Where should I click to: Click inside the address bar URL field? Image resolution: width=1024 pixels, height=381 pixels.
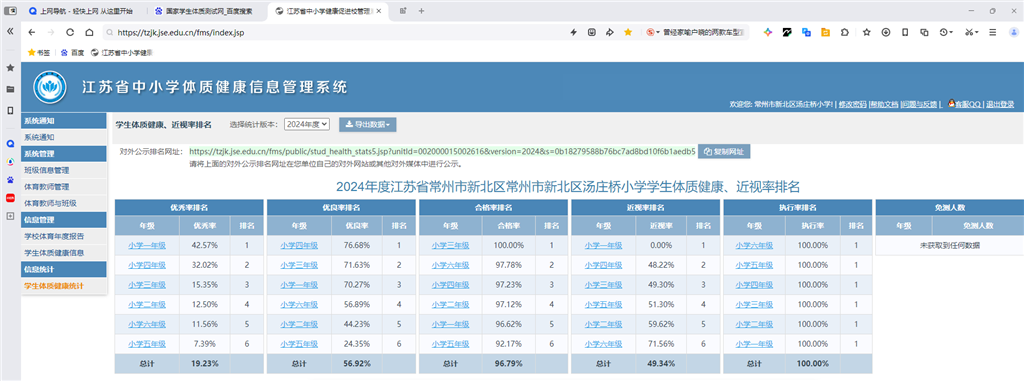click(x=333, y=32)
